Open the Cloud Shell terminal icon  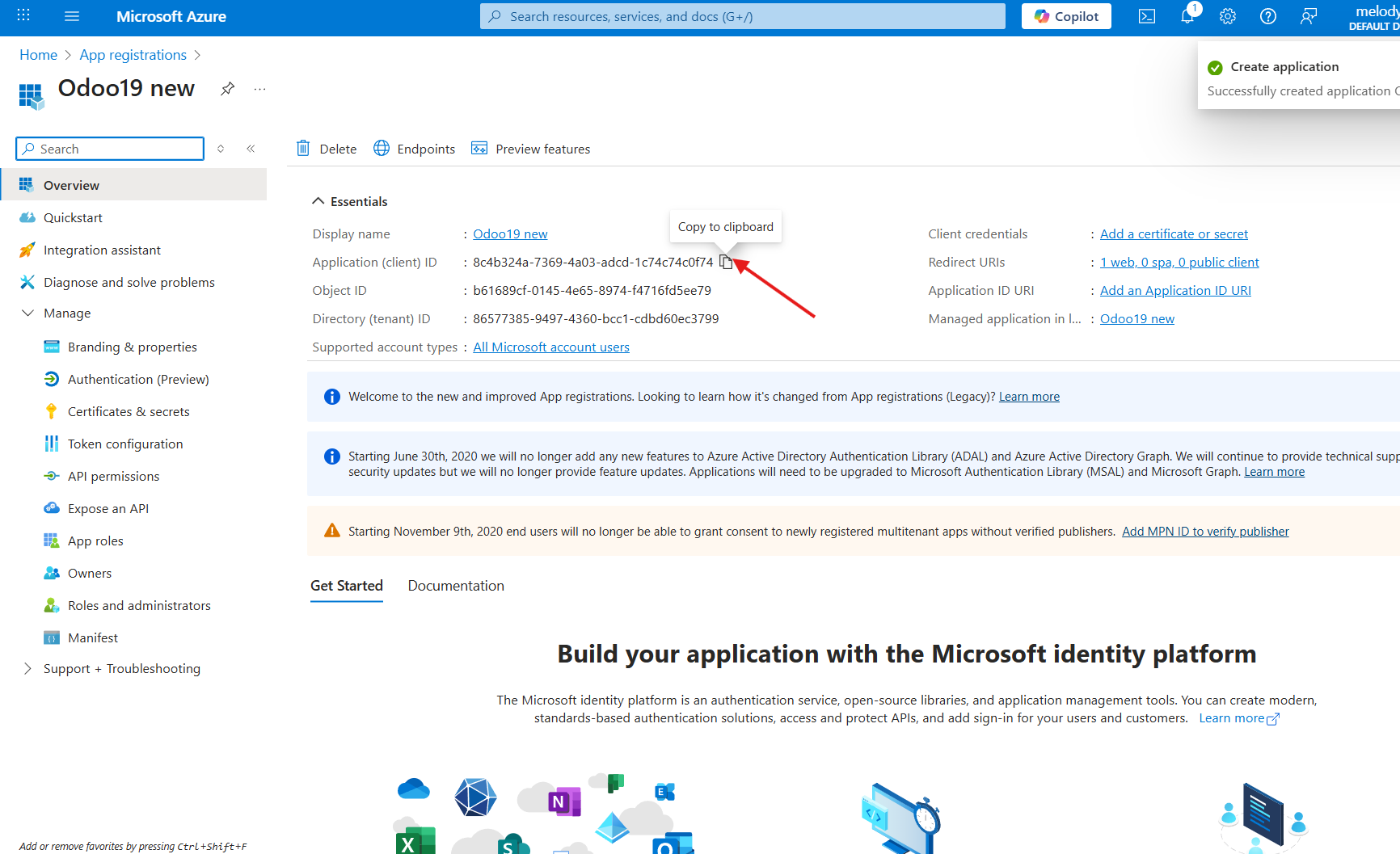coord(1146,16)
